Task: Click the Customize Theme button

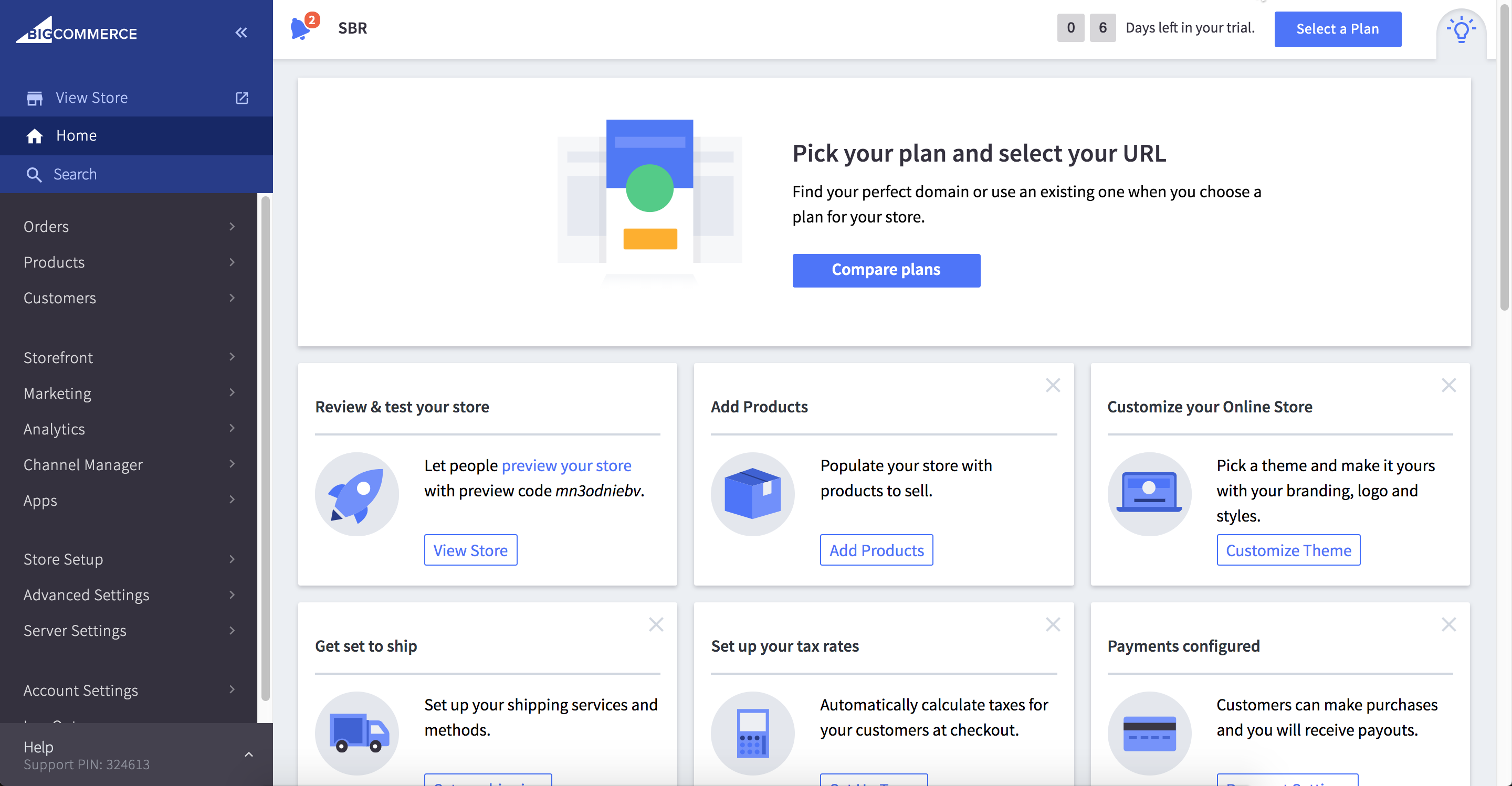Action: click(1288, 550)
